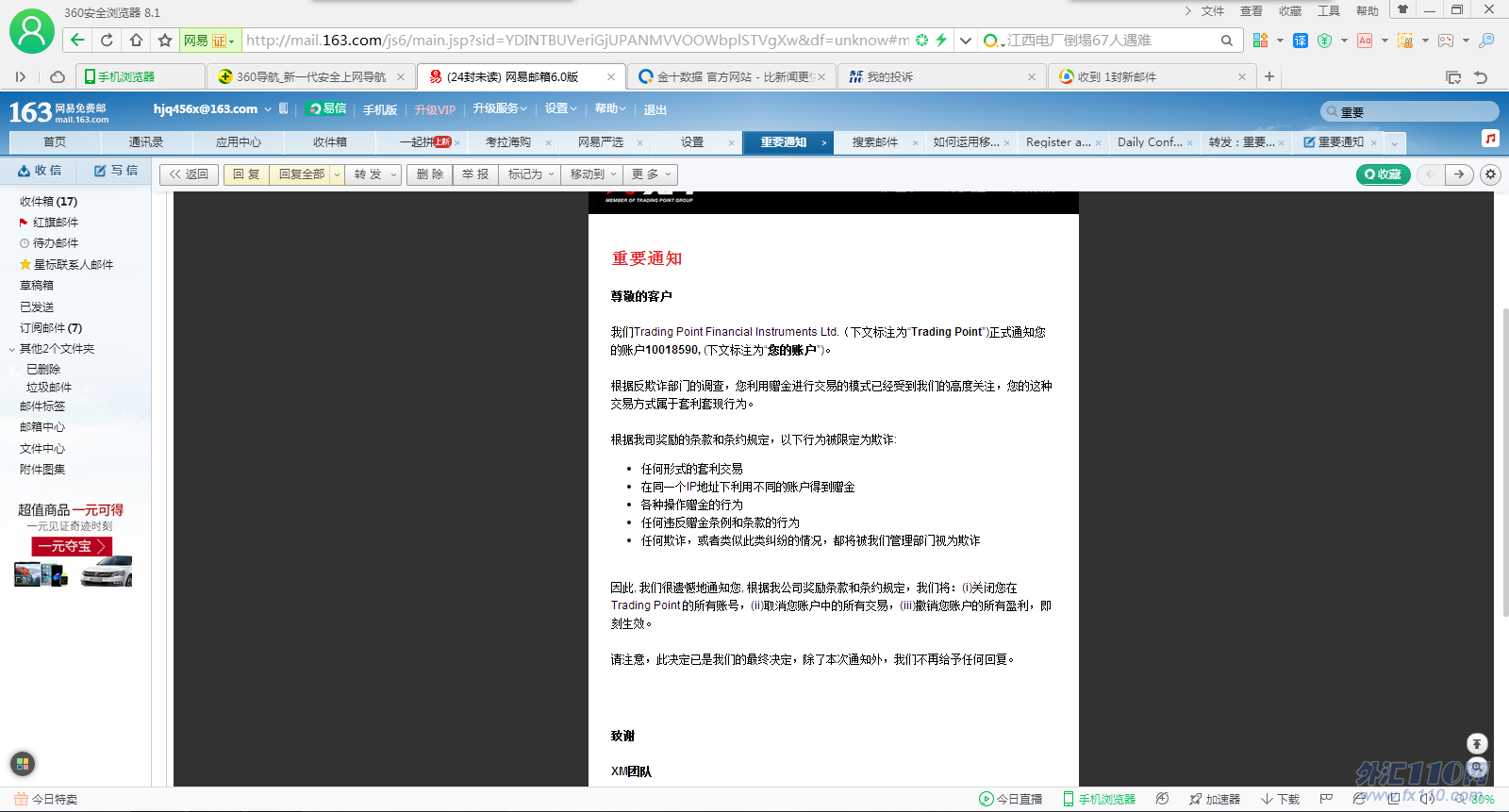The height and width of the screenshot is (812, 1509).
Task: Click the 升级VIP link
Action: (435, 110)
